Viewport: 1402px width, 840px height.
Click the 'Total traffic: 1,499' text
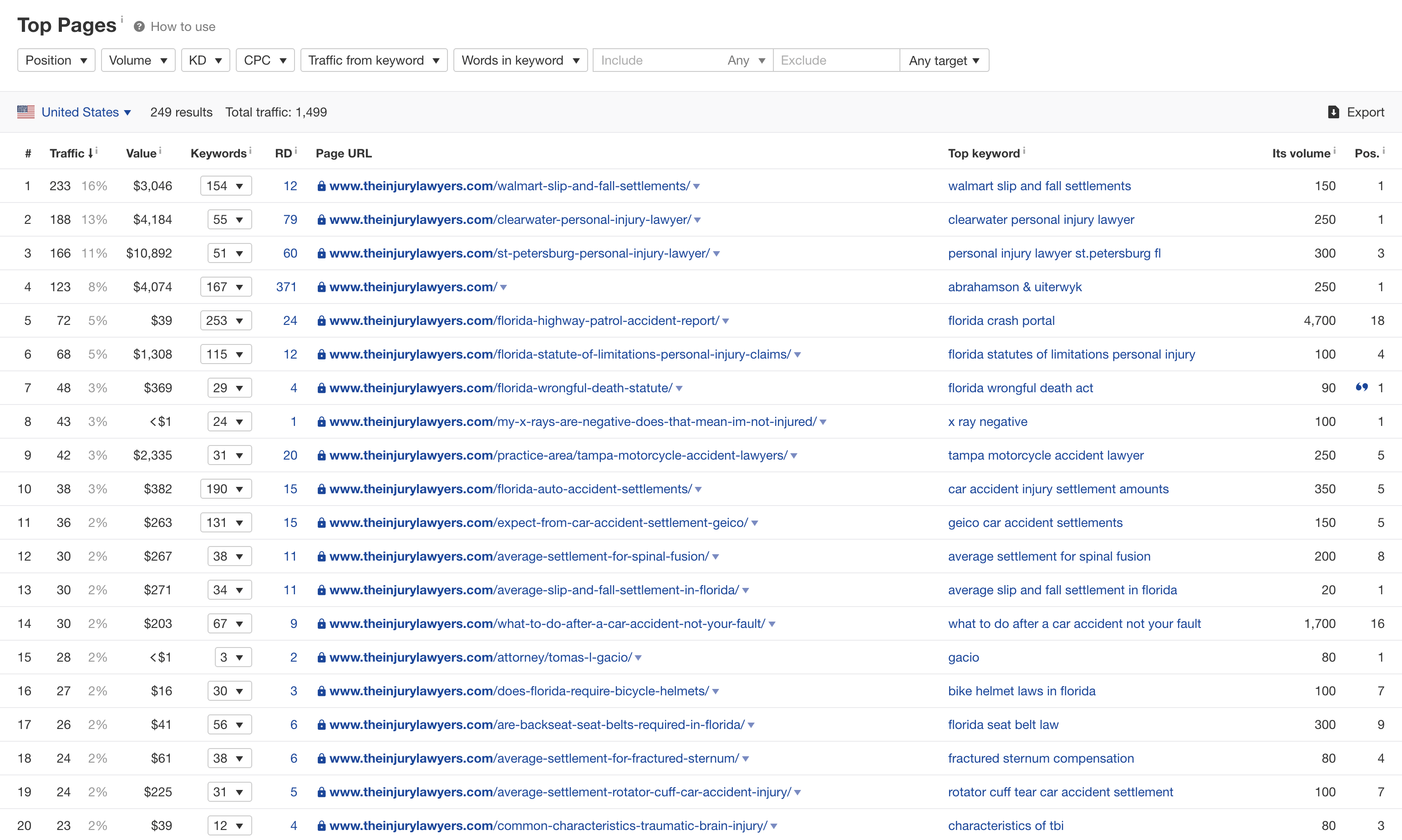[x=276, y=112]
